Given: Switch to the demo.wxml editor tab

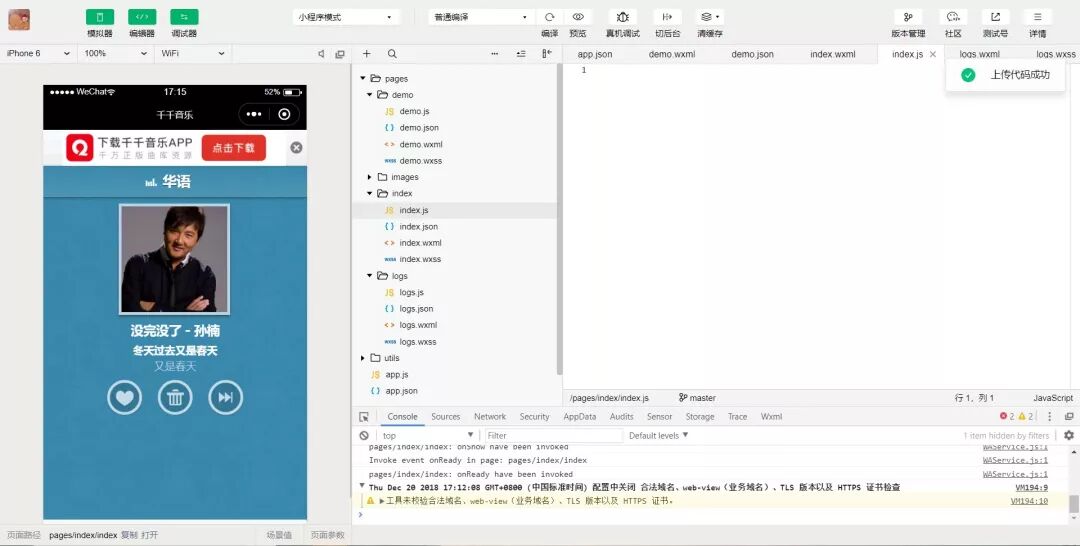Looking at the screenshot, I should click(x=672, y=54).
